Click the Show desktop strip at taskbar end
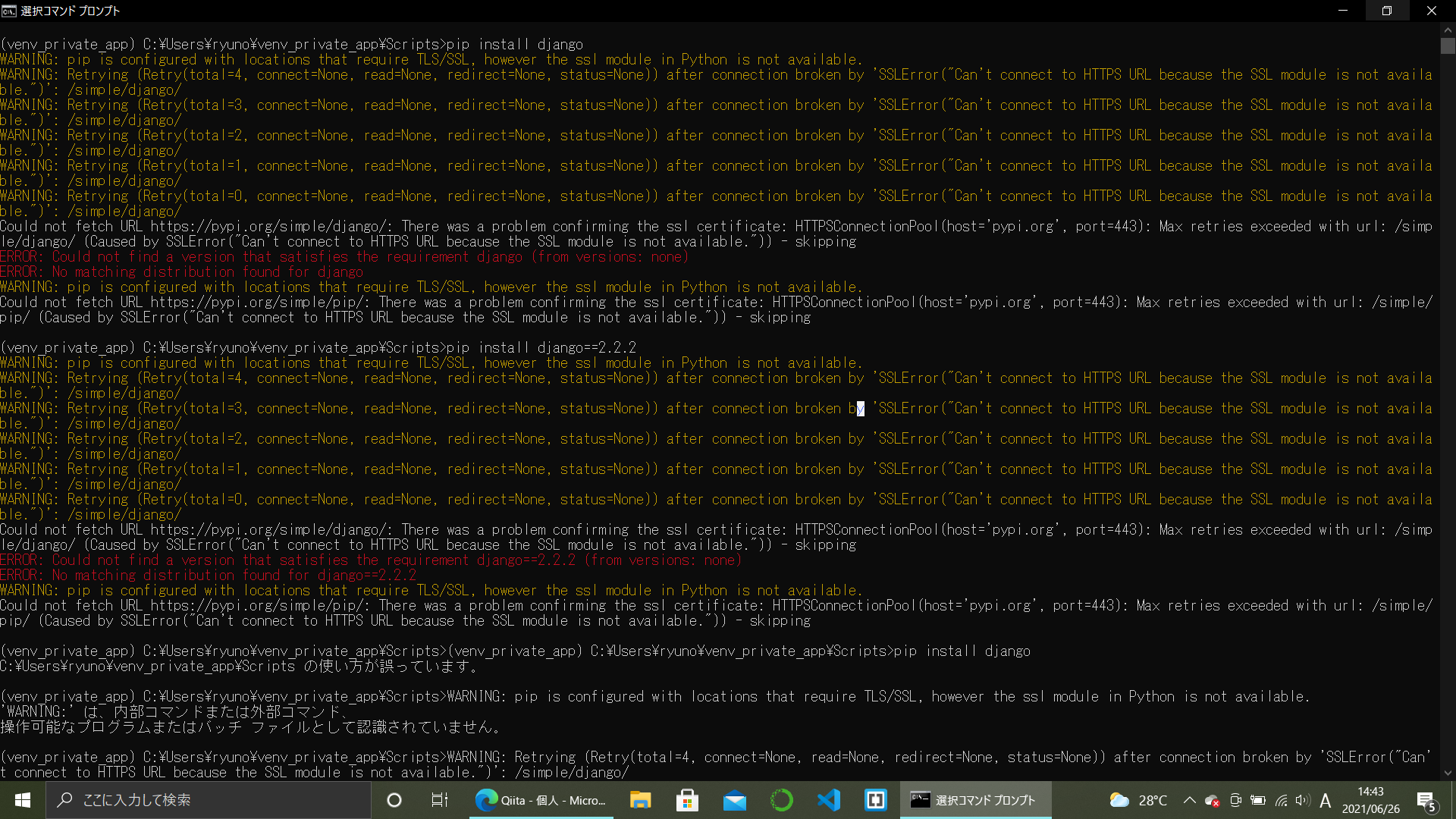 [1453, 800]
